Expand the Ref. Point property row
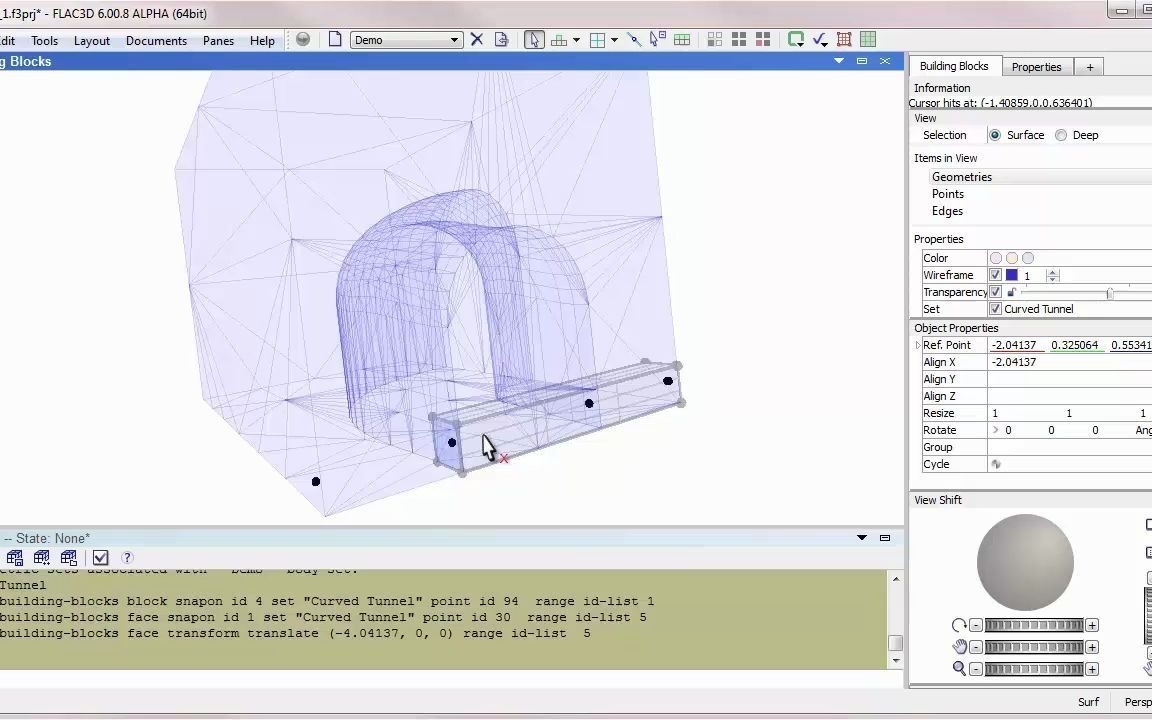The image size is (1152, 720). pos(917,345)
